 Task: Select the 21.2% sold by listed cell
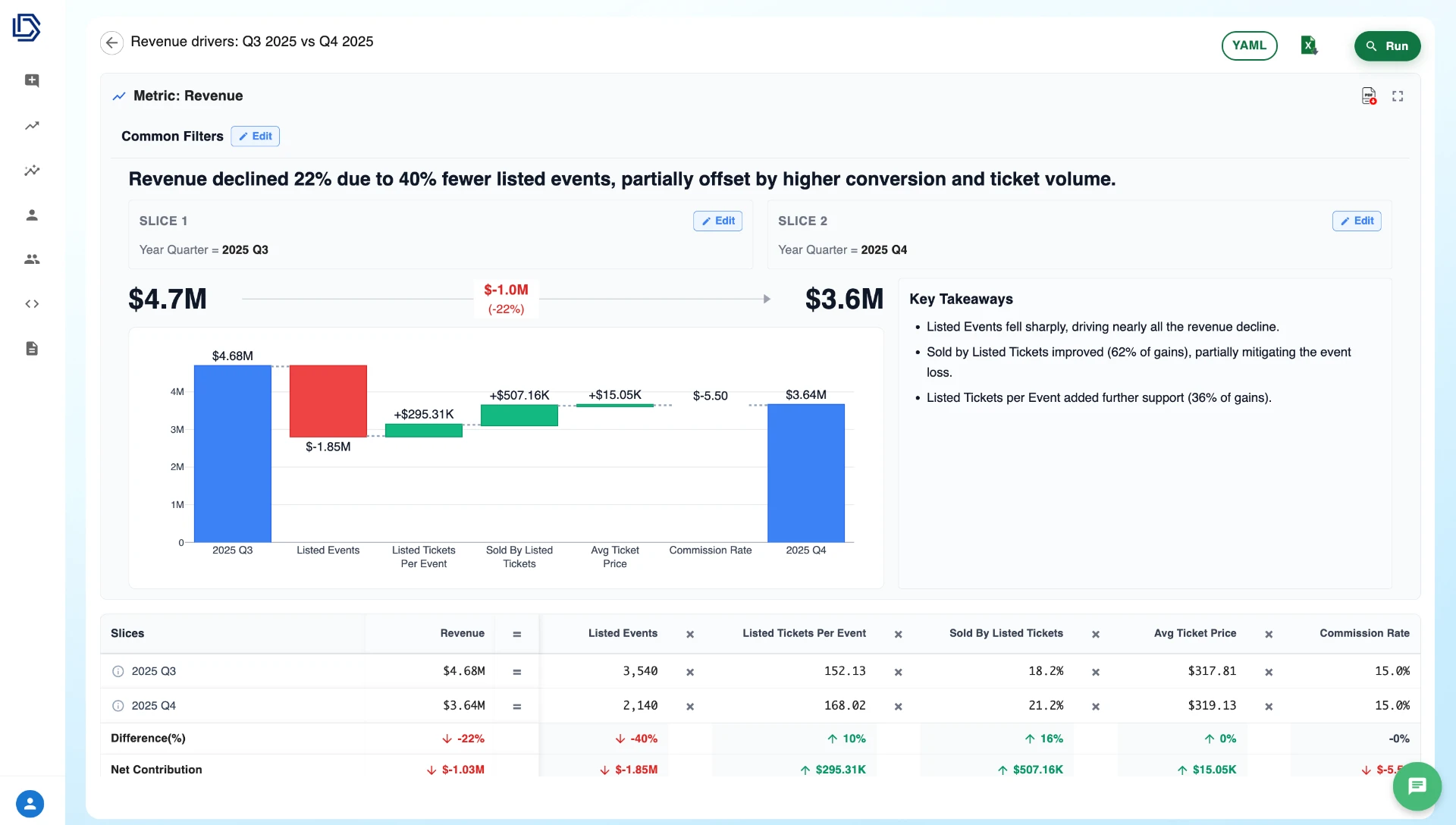pyautogui.click(x=1046, y=706)
